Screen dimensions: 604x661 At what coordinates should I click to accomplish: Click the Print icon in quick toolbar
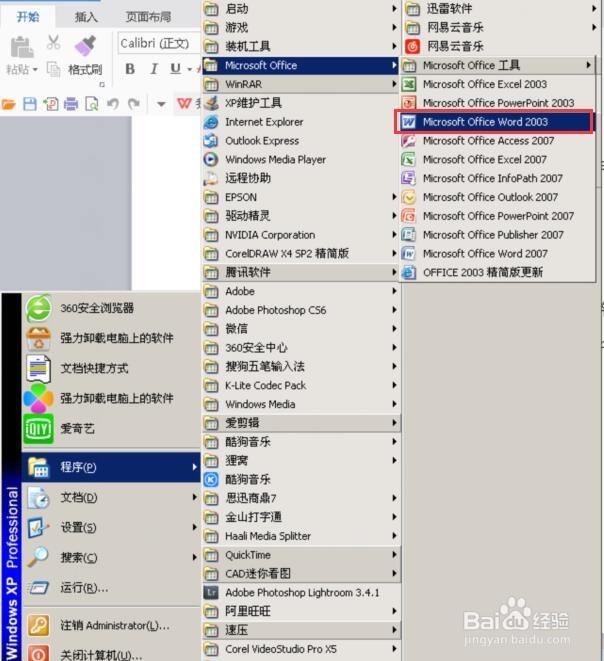[x=71, y=104]
